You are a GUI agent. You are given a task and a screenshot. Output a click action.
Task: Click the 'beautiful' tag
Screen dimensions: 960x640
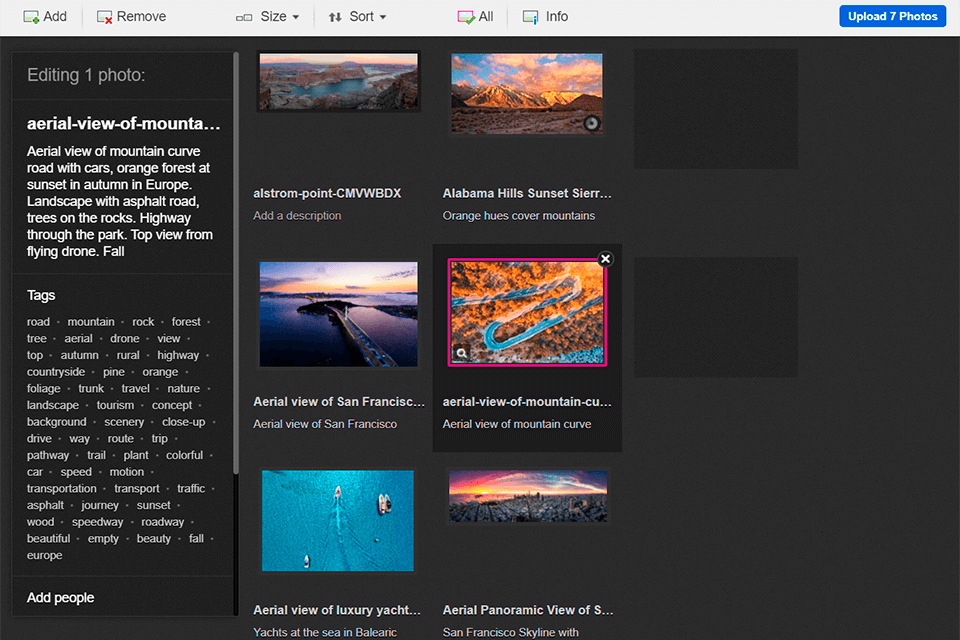point(48,538)
